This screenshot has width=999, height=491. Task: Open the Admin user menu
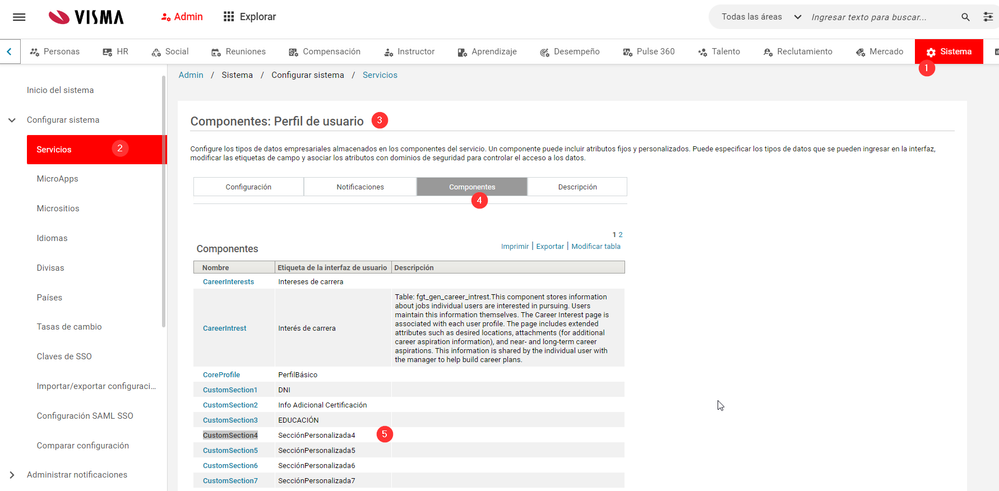tap(181, 17)
